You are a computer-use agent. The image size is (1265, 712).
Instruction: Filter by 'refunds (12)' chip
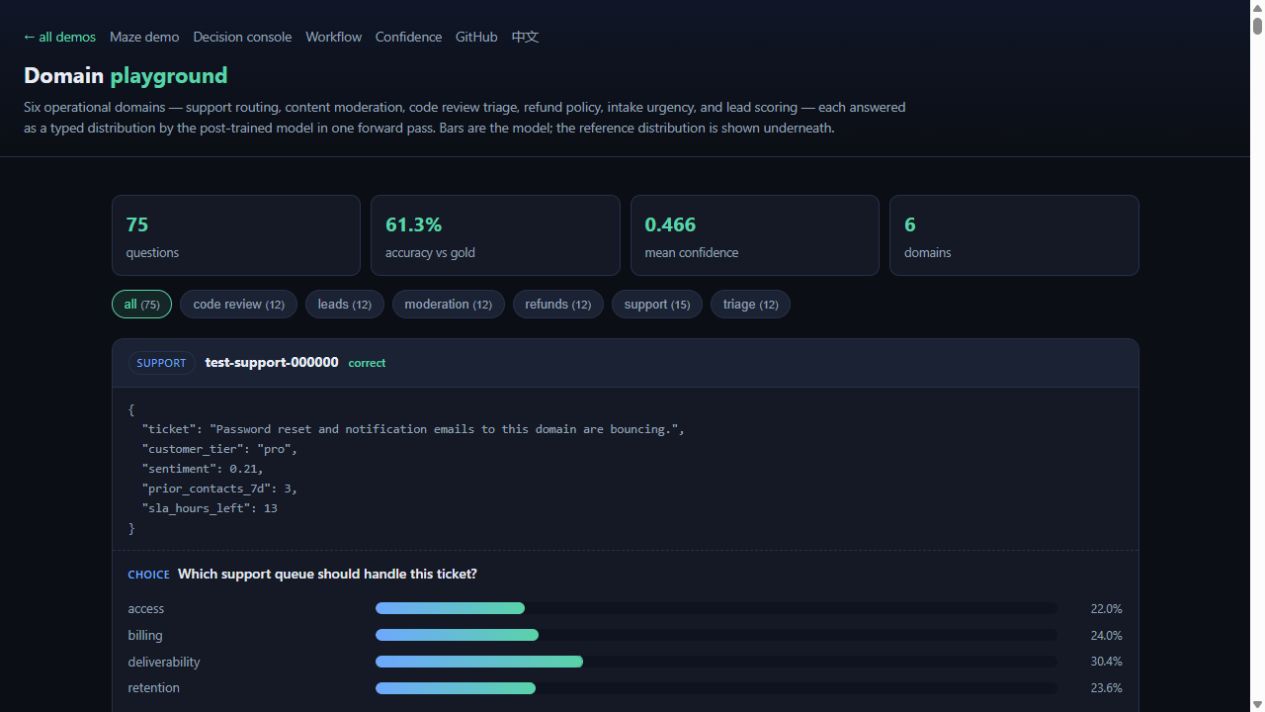coord(558,304)
